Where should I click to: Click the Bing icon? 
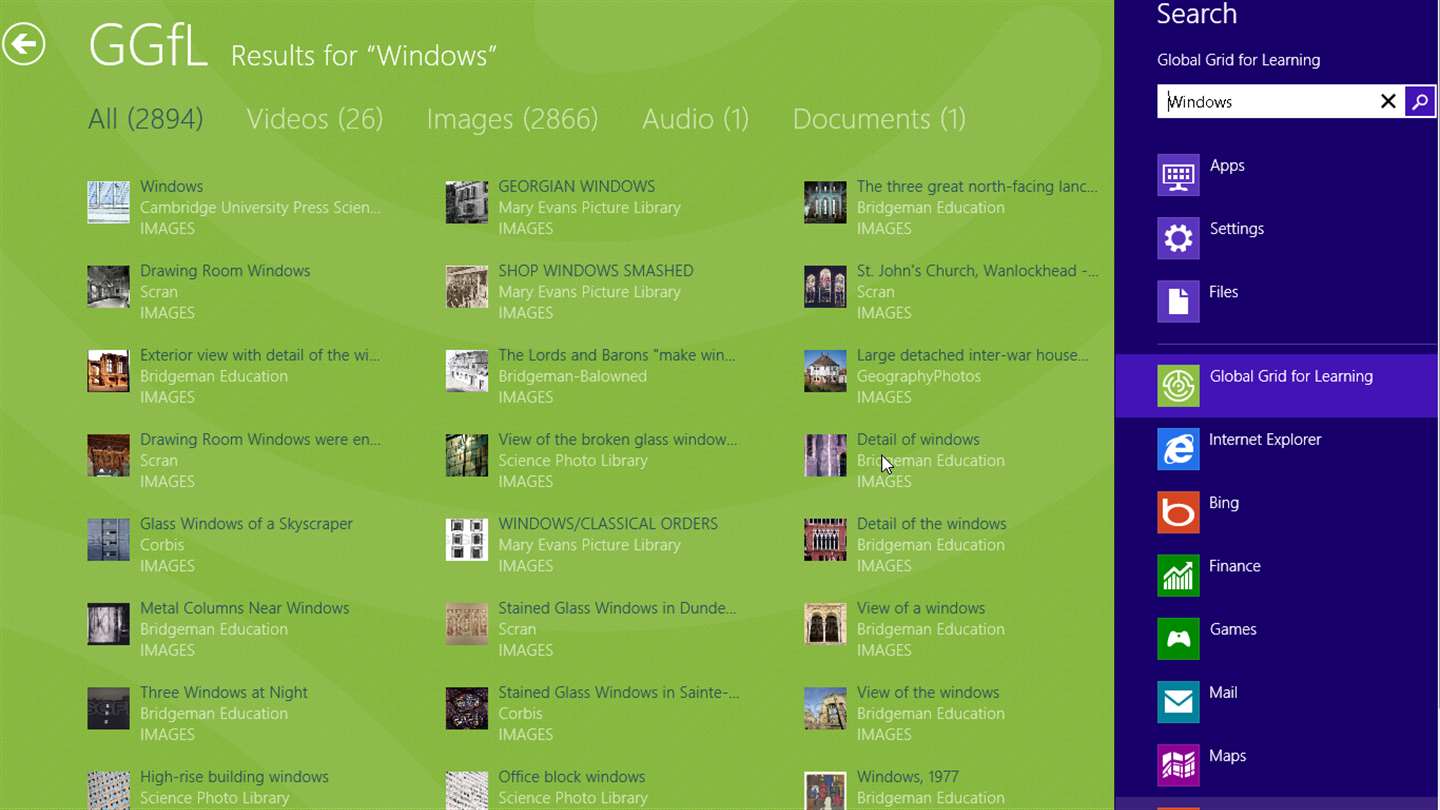point(1178,512)
